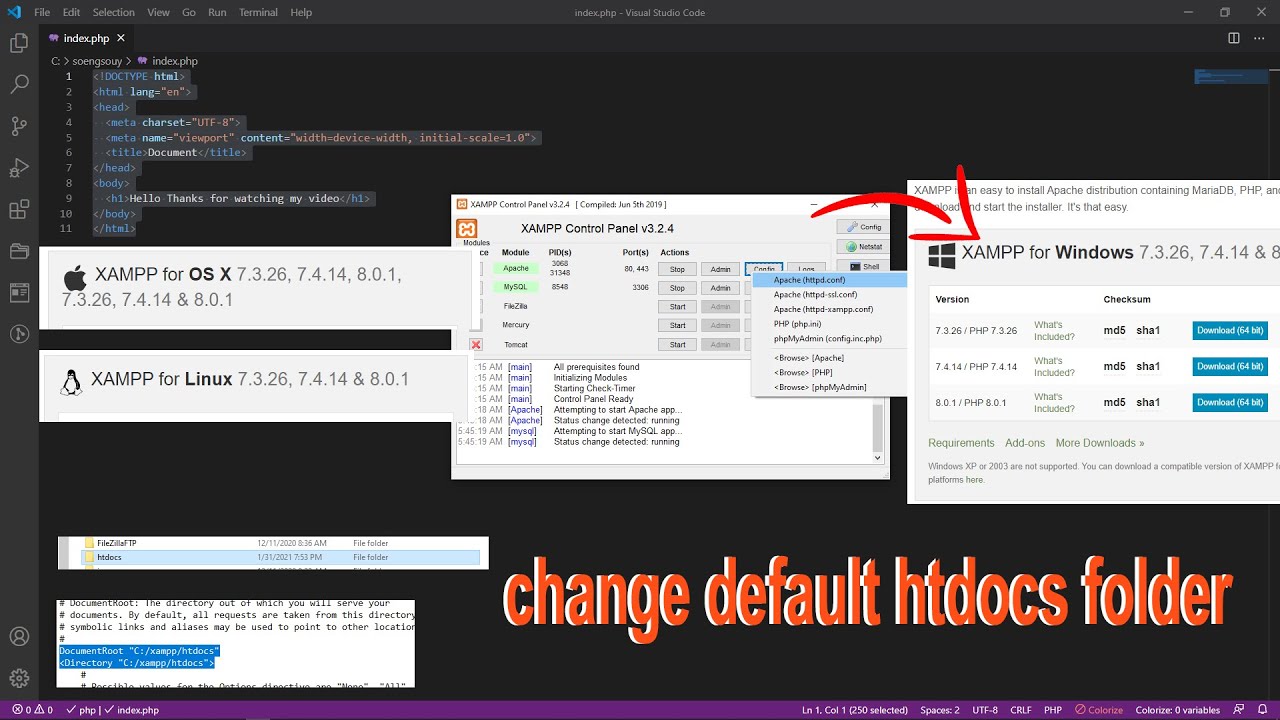
Task: Open the Git Graph activity bar icon
Action: [x=18, y=334]
